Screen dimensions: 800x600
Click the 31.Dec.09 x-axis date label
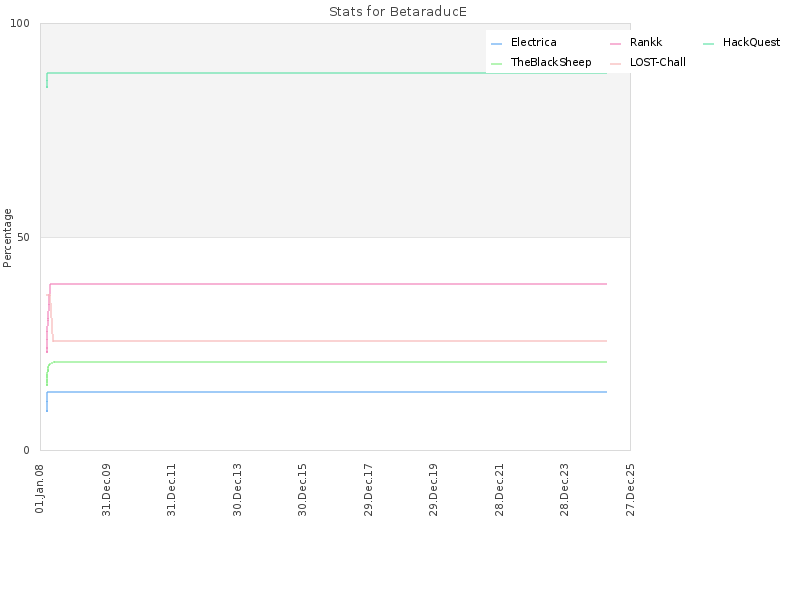106,490
